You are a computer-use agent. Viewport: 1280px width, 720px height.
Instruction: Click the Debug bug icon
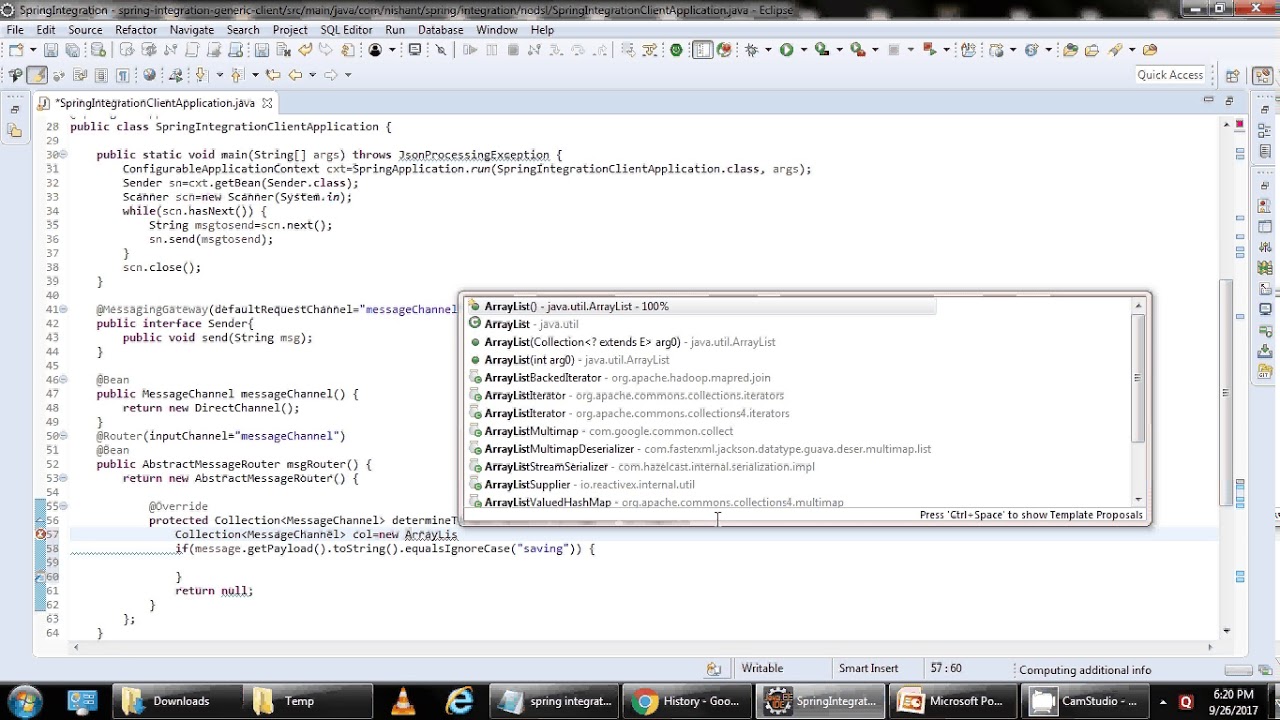[x=751, y=50]
